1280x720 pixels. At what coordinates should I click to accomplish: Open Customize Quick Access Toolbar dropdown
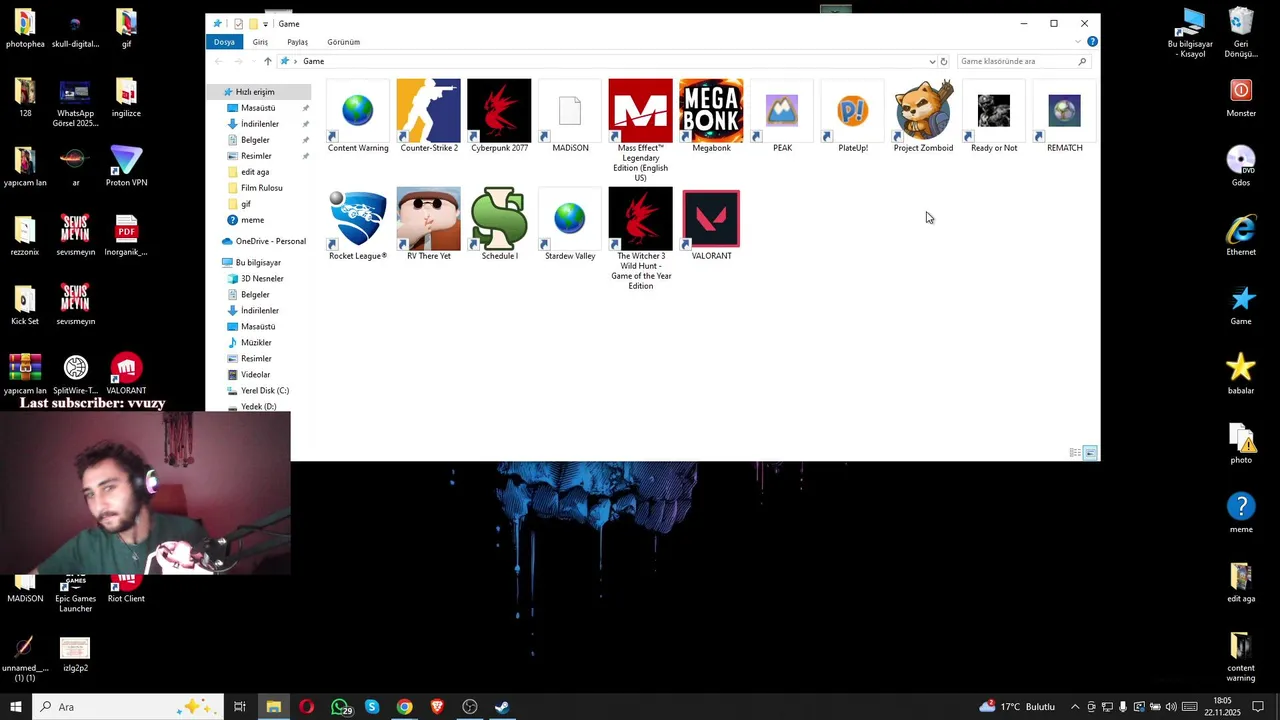point(265,24)
